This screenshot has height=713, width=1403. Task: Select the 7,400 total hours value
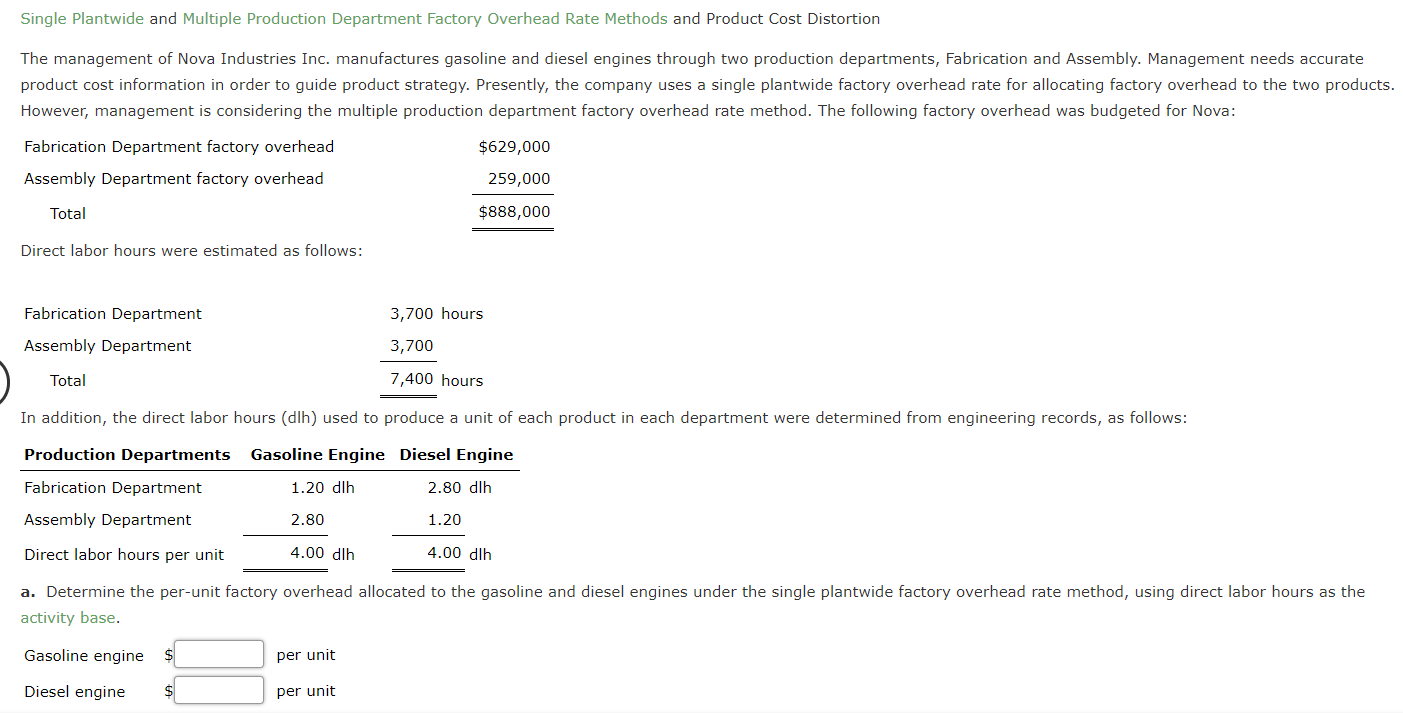[x=412, y=379]
